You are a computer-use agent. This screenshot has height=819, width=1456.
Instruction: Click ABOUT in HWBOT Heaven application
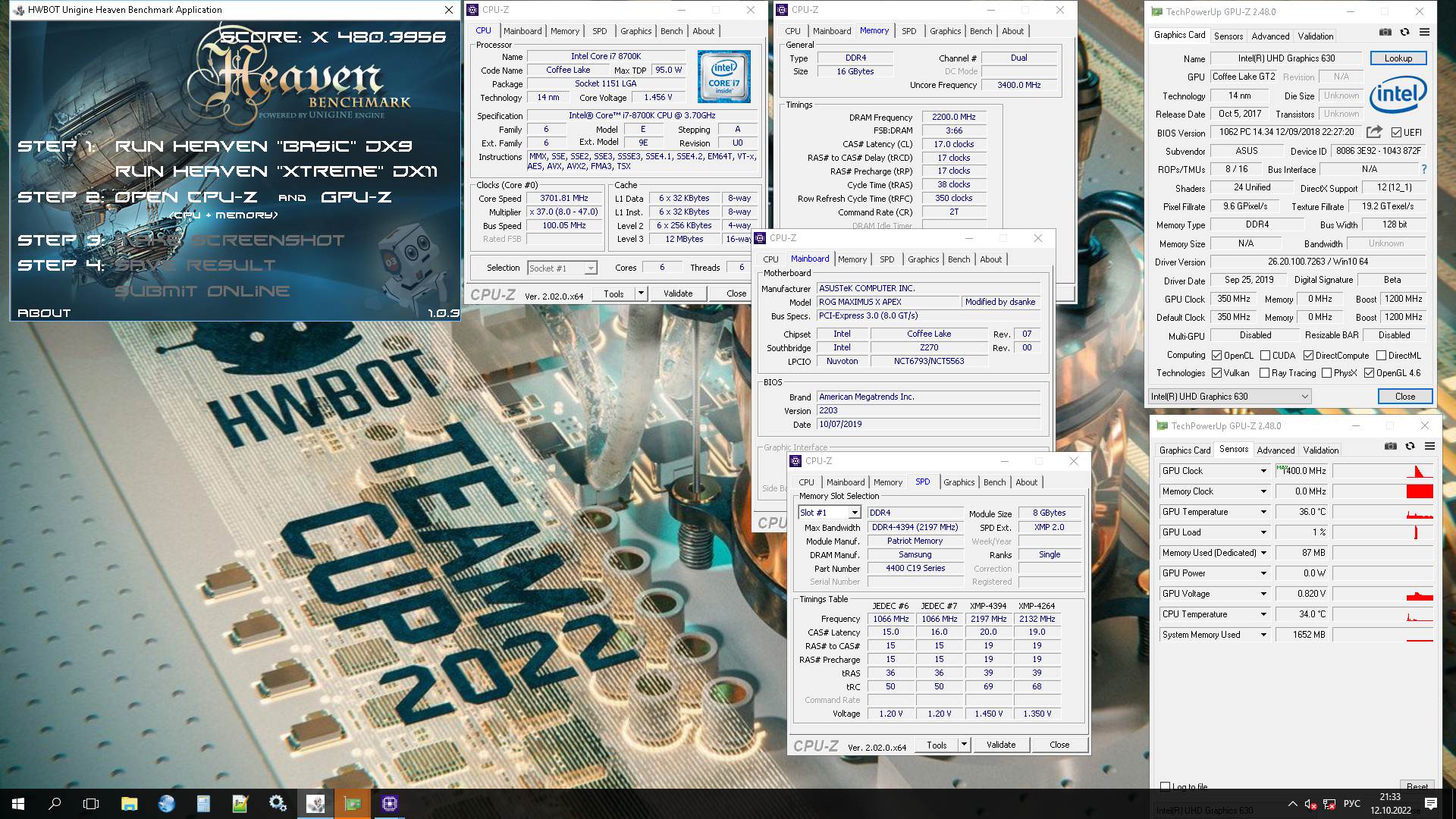coord(44,312)
